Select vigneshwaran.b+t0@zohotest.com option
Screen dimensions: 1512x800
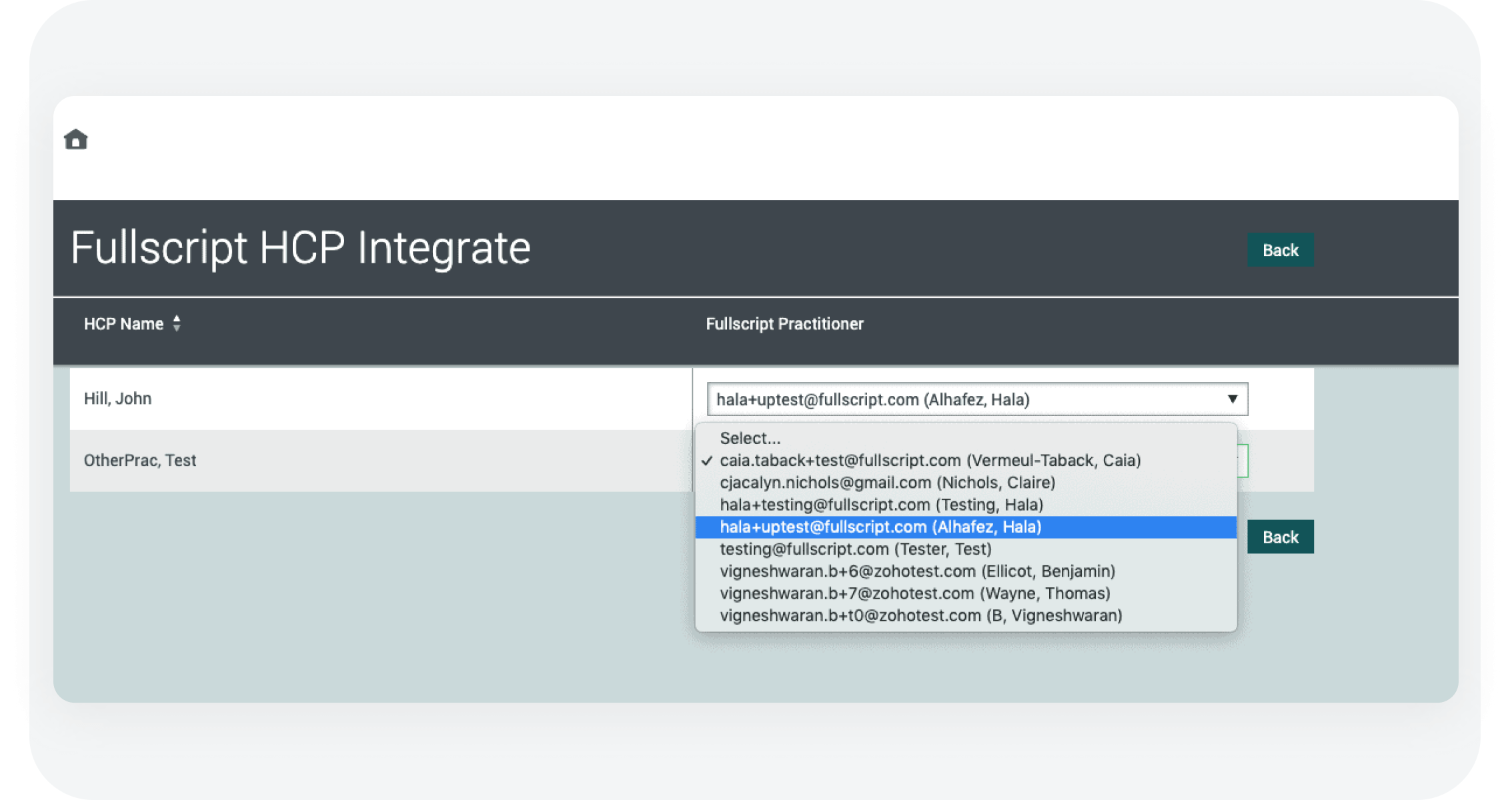[x=966, y=615]
